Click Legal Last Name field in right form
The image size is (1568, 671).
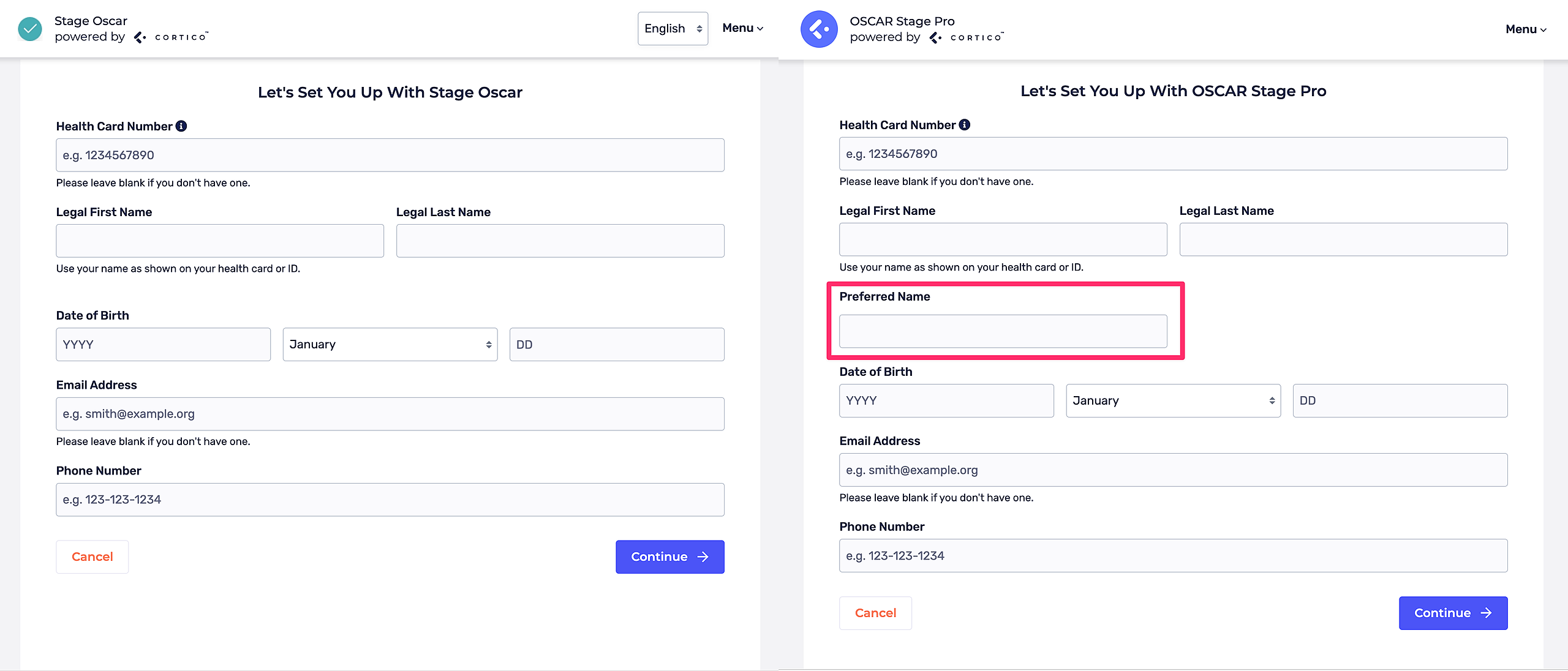1343,239
